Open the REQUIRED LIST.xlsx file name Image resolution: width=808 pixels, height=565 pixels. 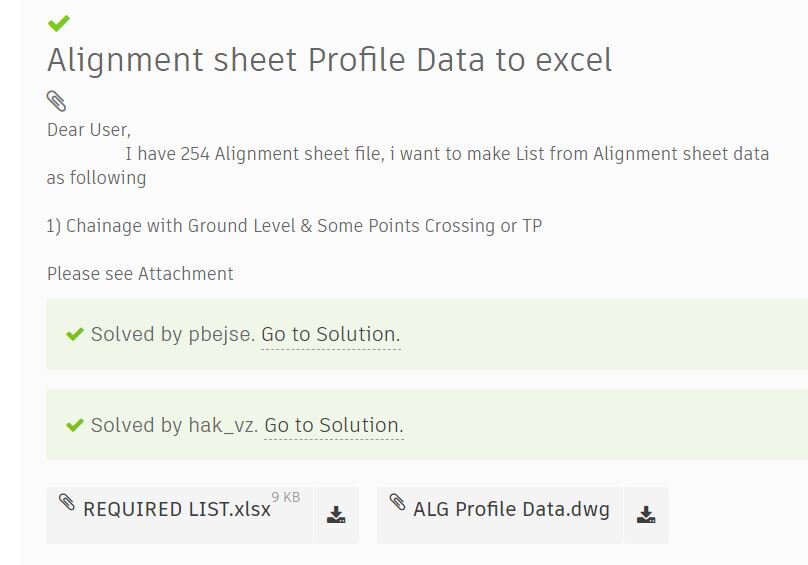[177, 510]
